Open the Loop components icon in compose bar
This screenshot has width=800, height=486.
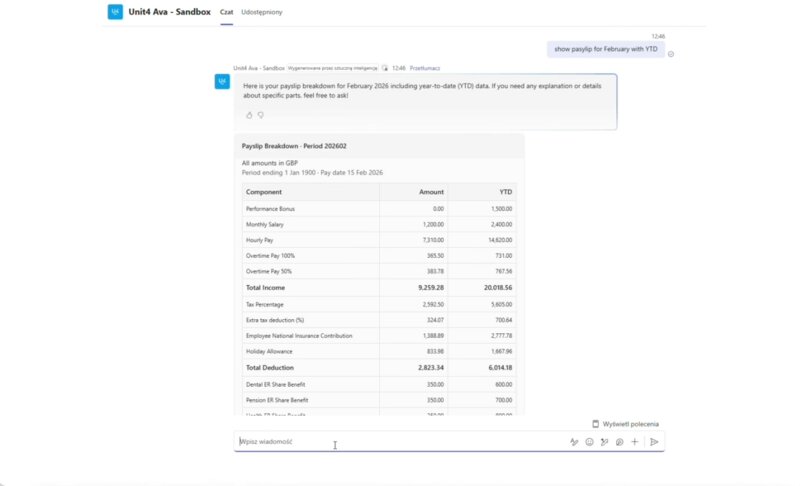click(619, 442)
